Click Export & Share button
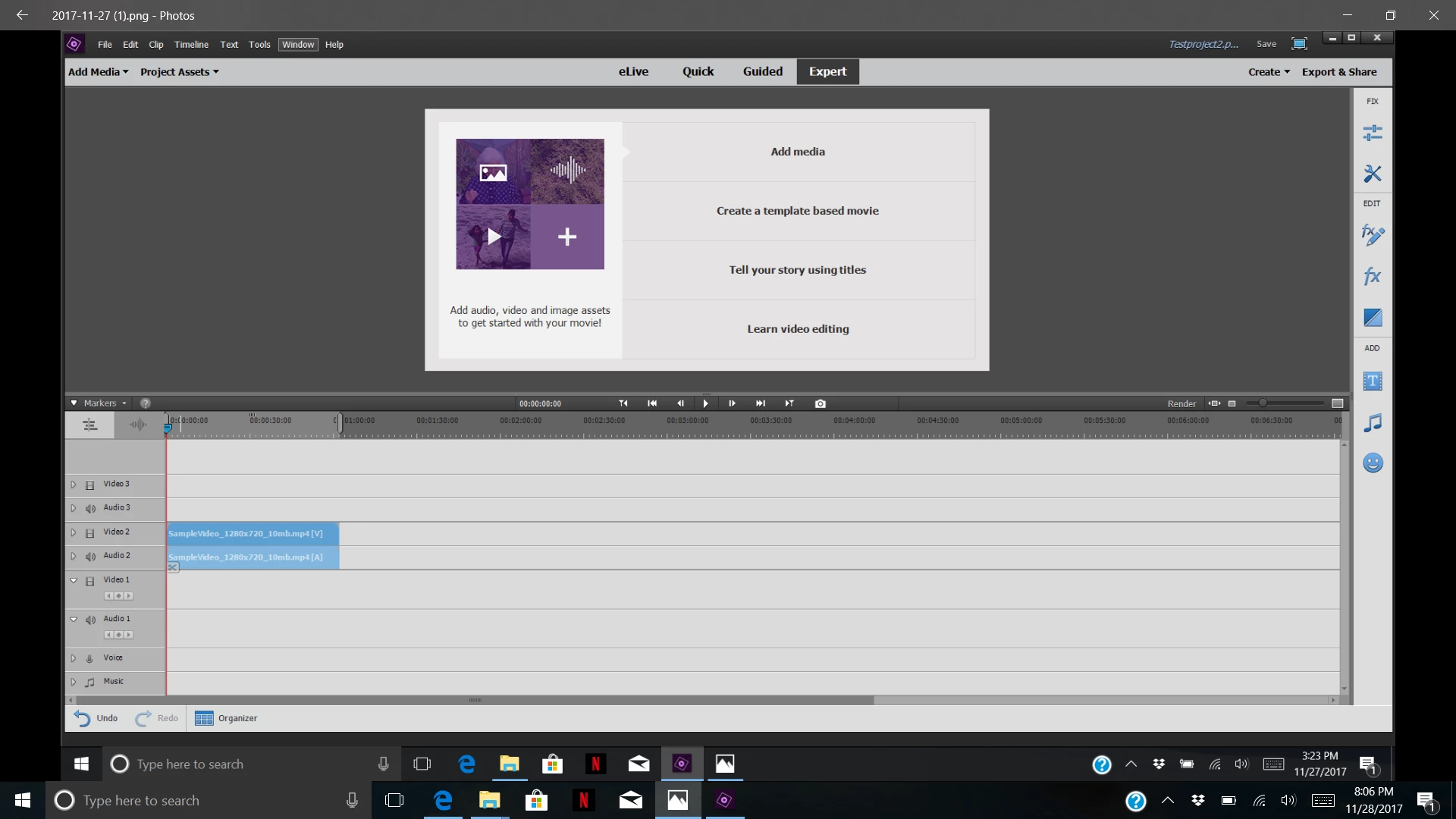This screenshot has width=1456, height=819. (x=1338, y=72)
